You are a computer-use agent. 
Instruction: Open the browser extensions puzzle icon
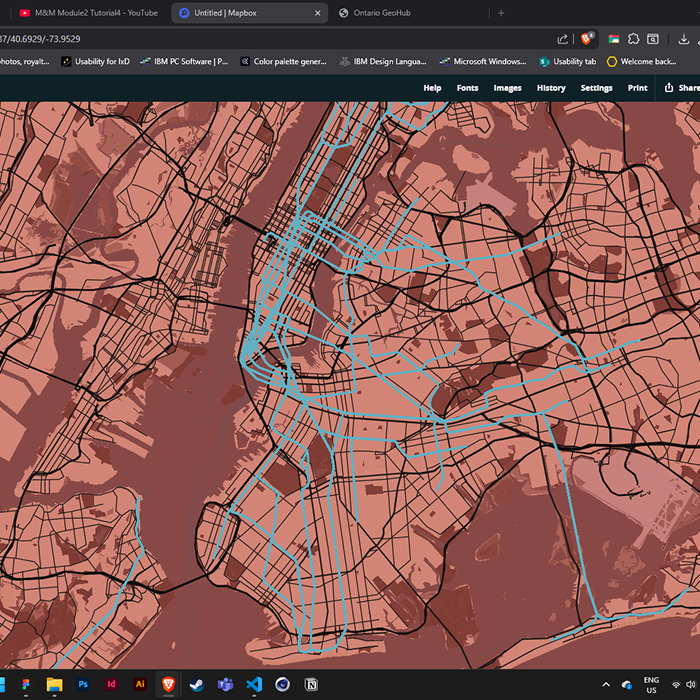coord(633,38)
